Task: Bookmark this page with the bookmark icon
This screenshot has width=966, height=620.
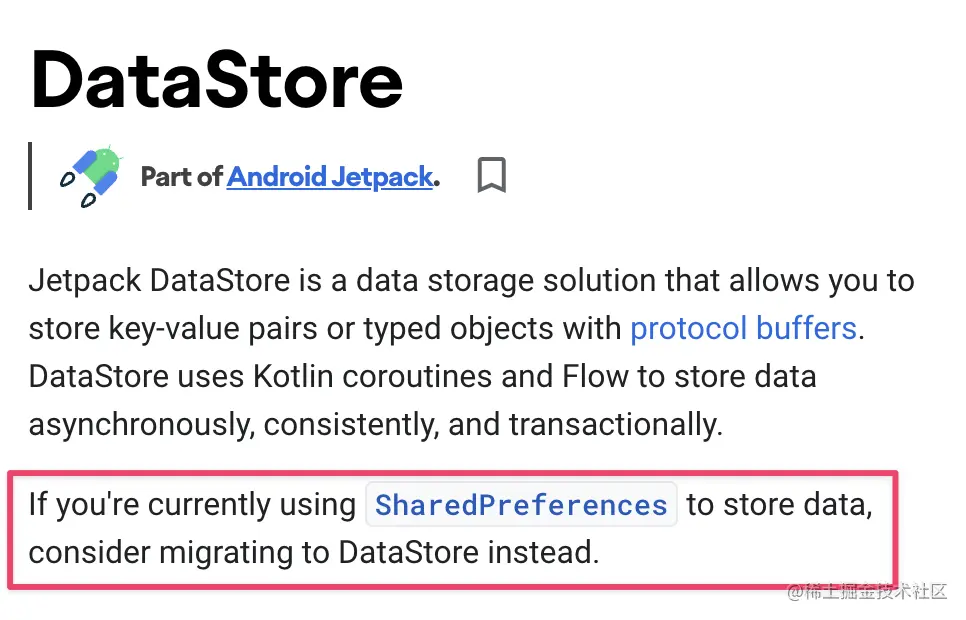Action: [x=492, y=175]
